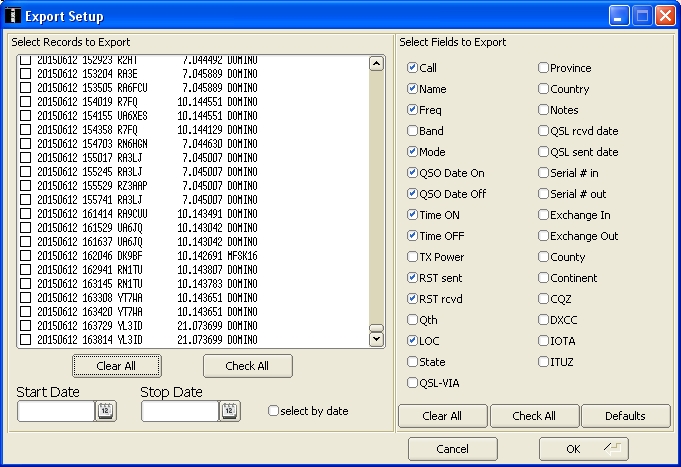This screenshot has width=681, height=467.
Task: Click the Cancel button
Action: 452,449
